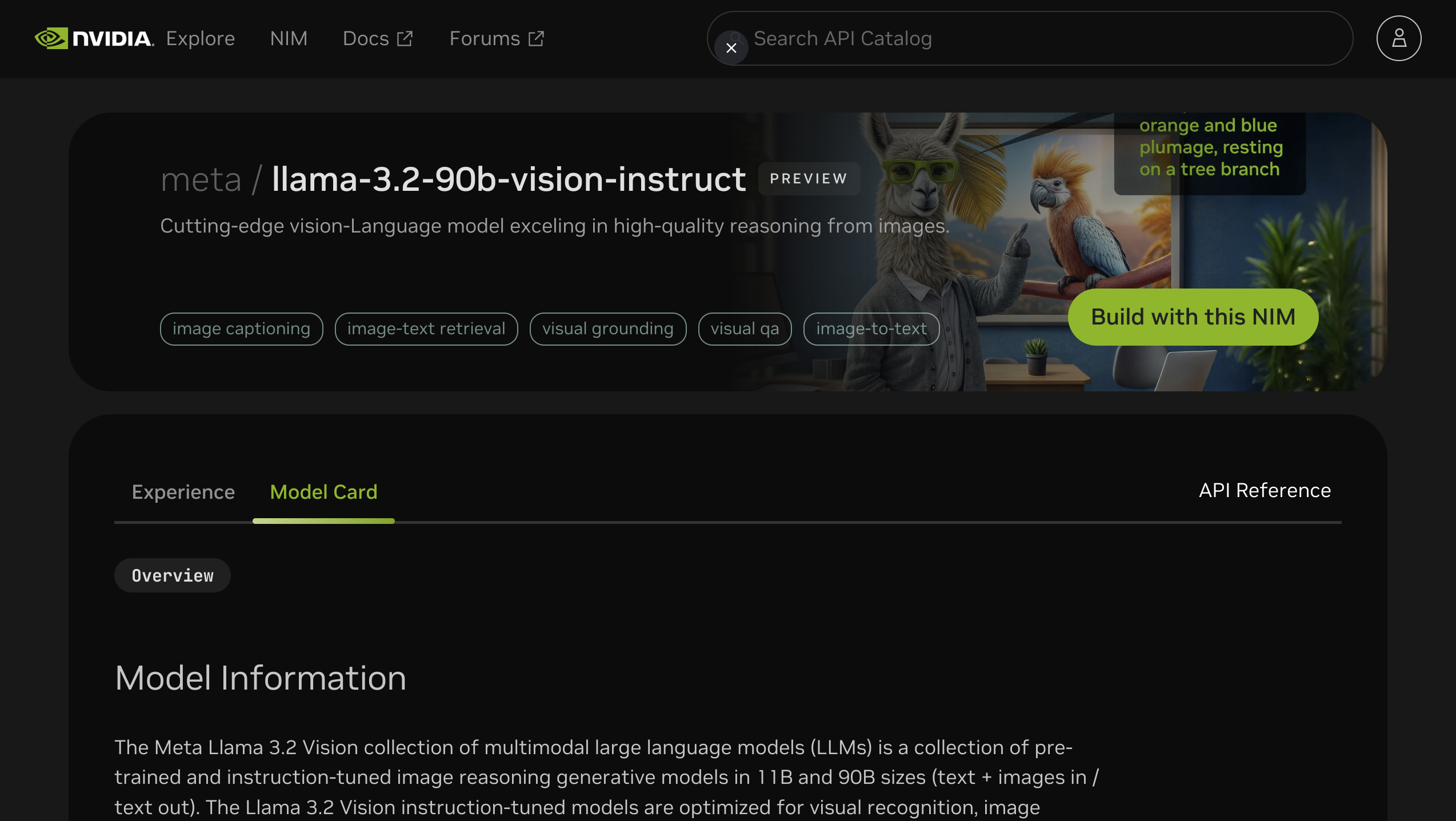
Task: Click the Cutting-edge vision-Language model description
Action: pos(555,226)
